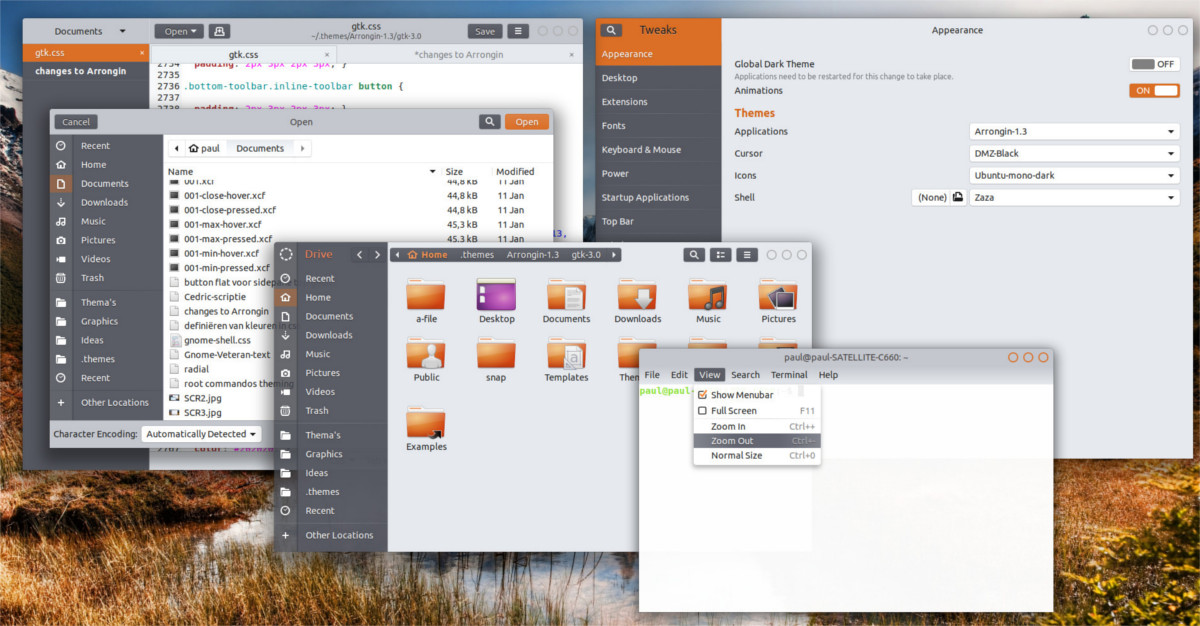
Task: Select Normal Size in terminal View menu
Action: (757, 456)
